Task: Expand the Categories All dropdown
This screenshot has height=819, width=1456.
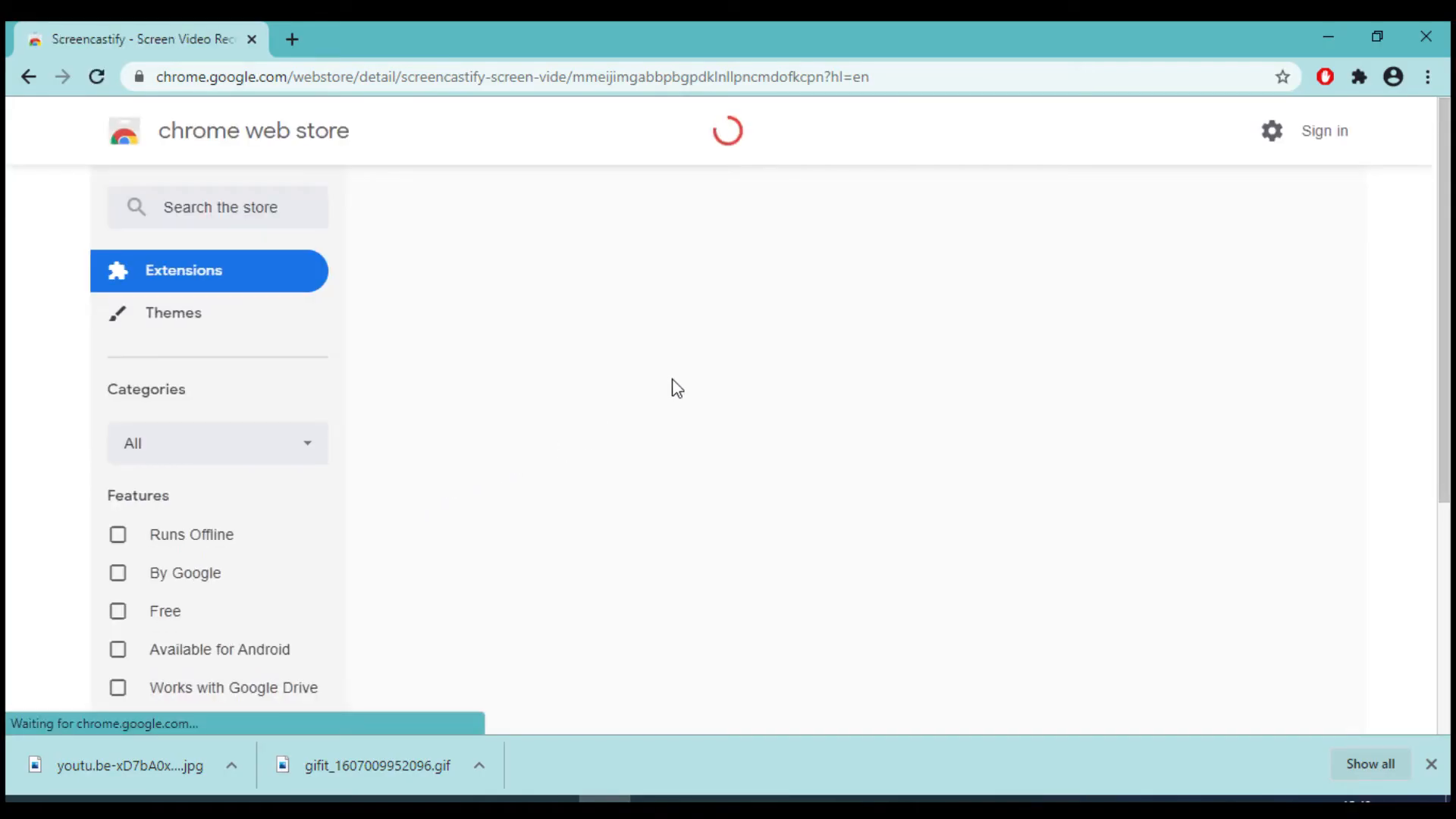Action: point(216,443)
